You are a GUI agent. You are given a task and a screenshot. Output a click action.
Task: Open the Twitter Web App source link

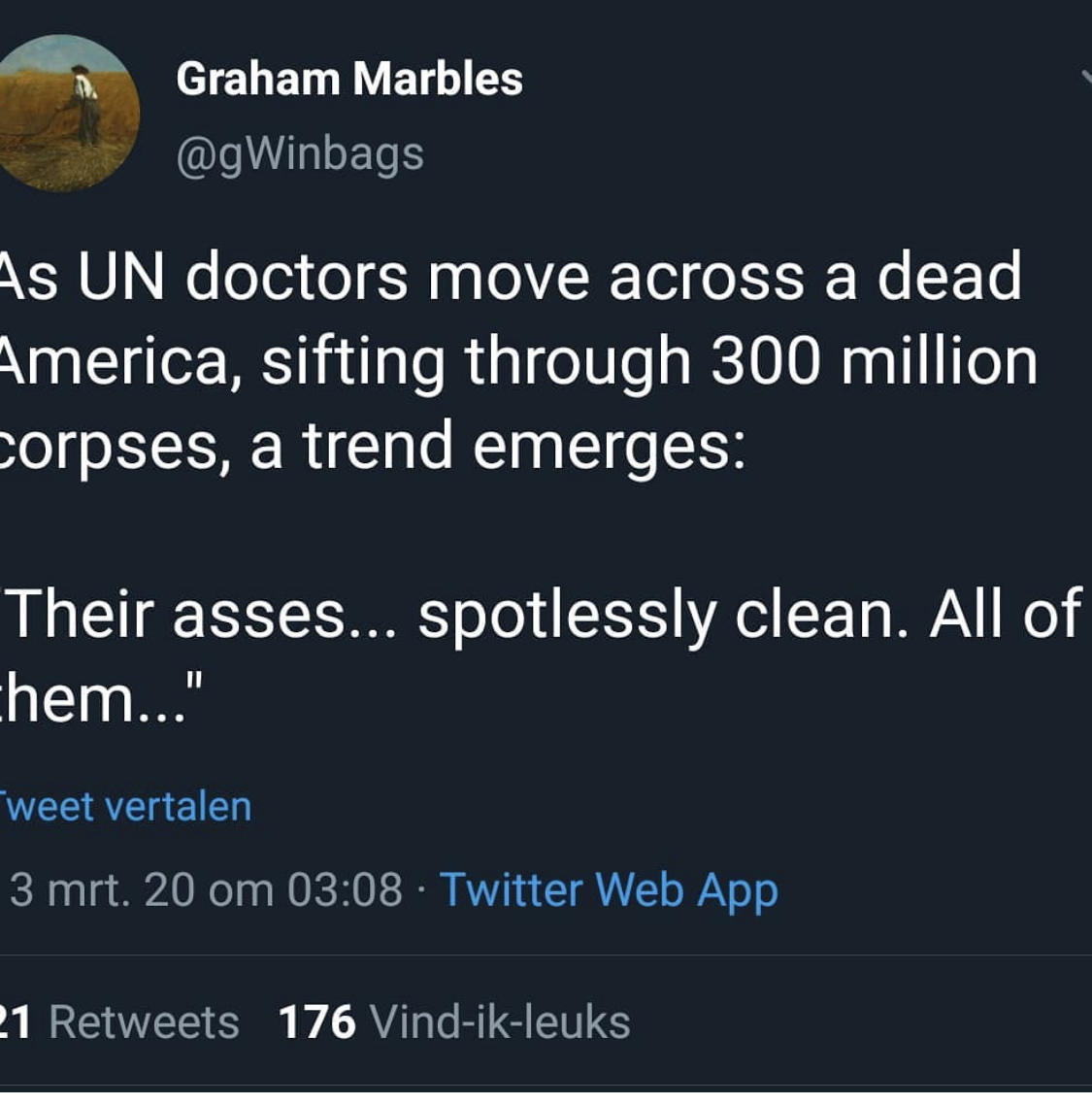pyautogui.click(x=609, y=889)
